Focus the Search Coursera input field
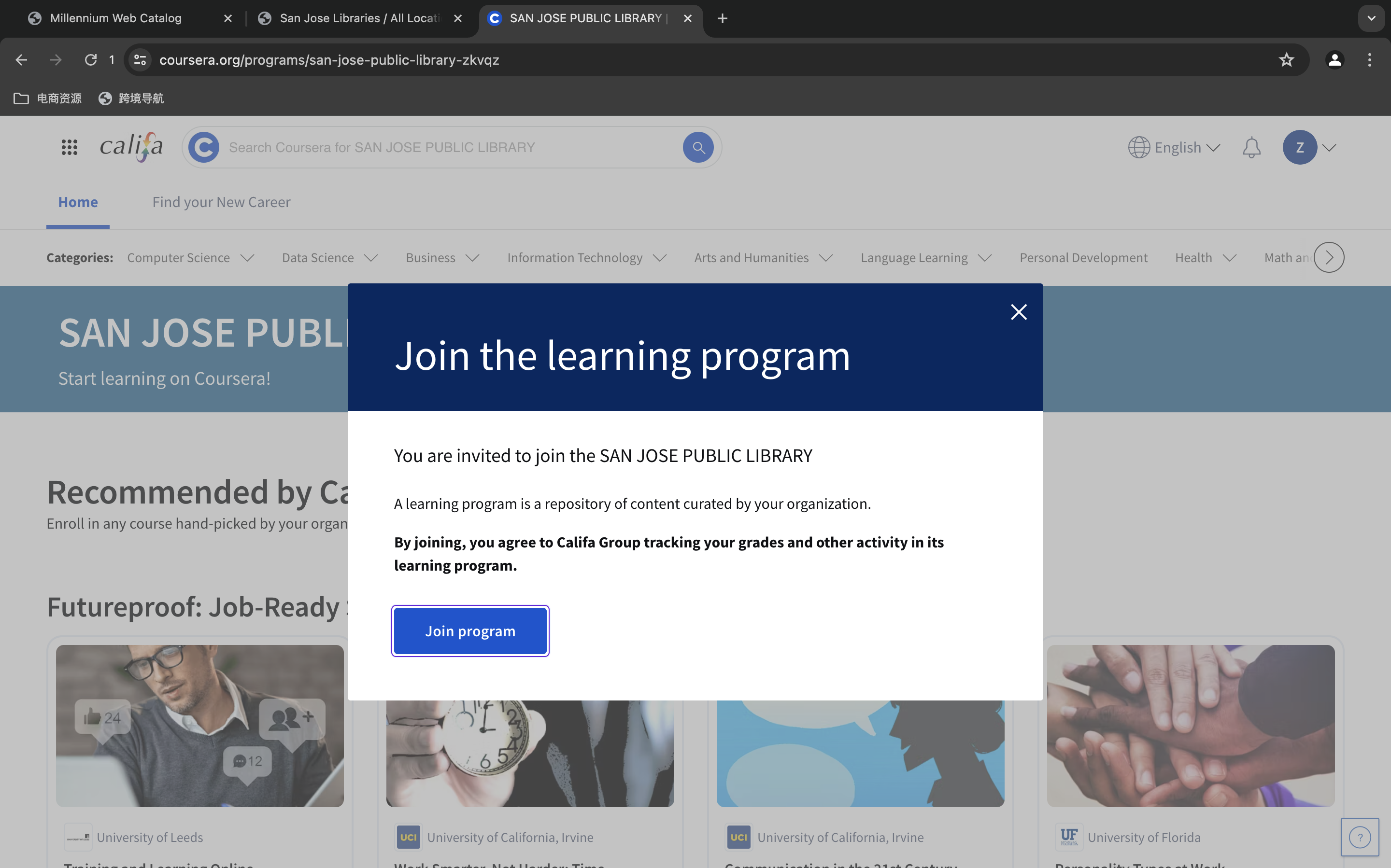This screenshot has width=1391, height=868. point(452,148)
